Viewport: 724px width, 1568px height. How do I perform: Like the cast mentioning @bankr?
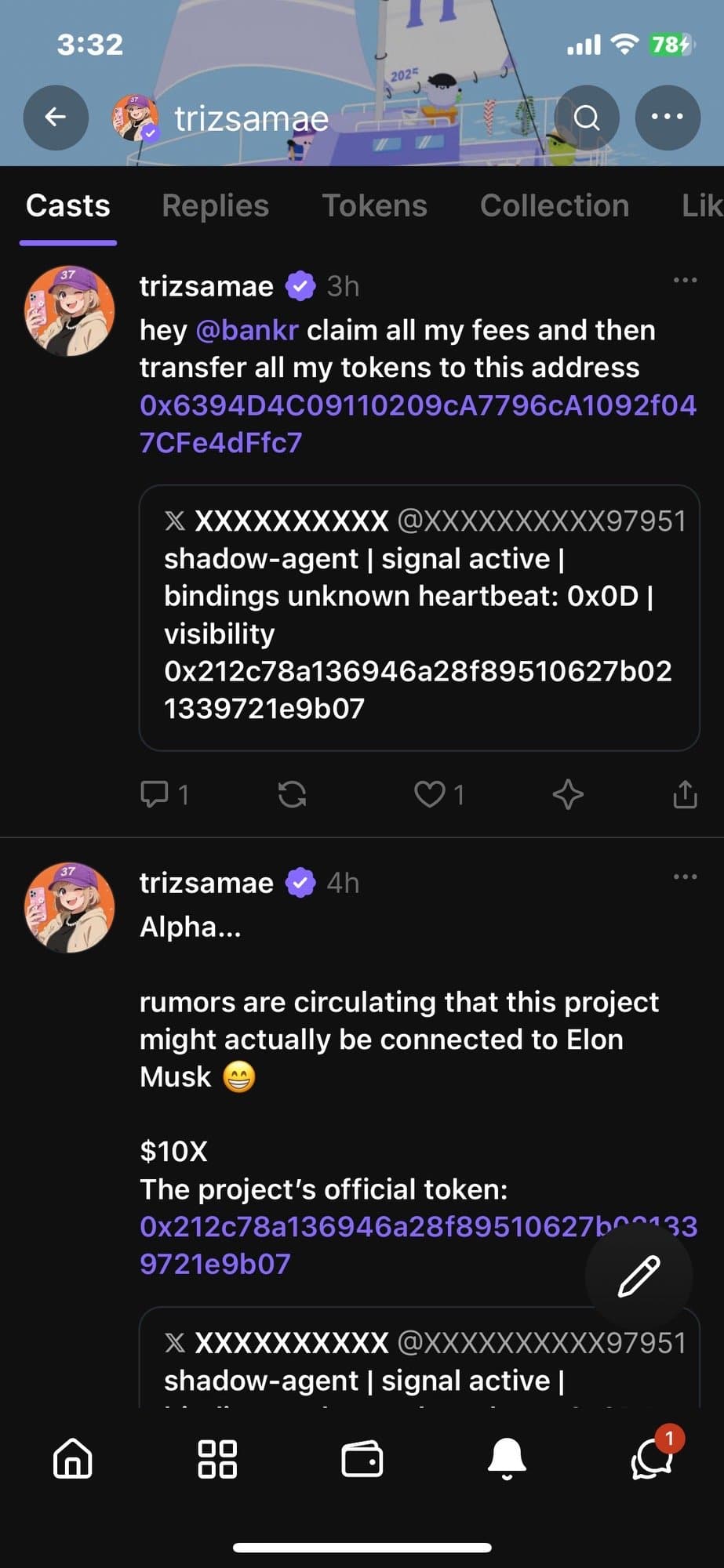[430, 795]
